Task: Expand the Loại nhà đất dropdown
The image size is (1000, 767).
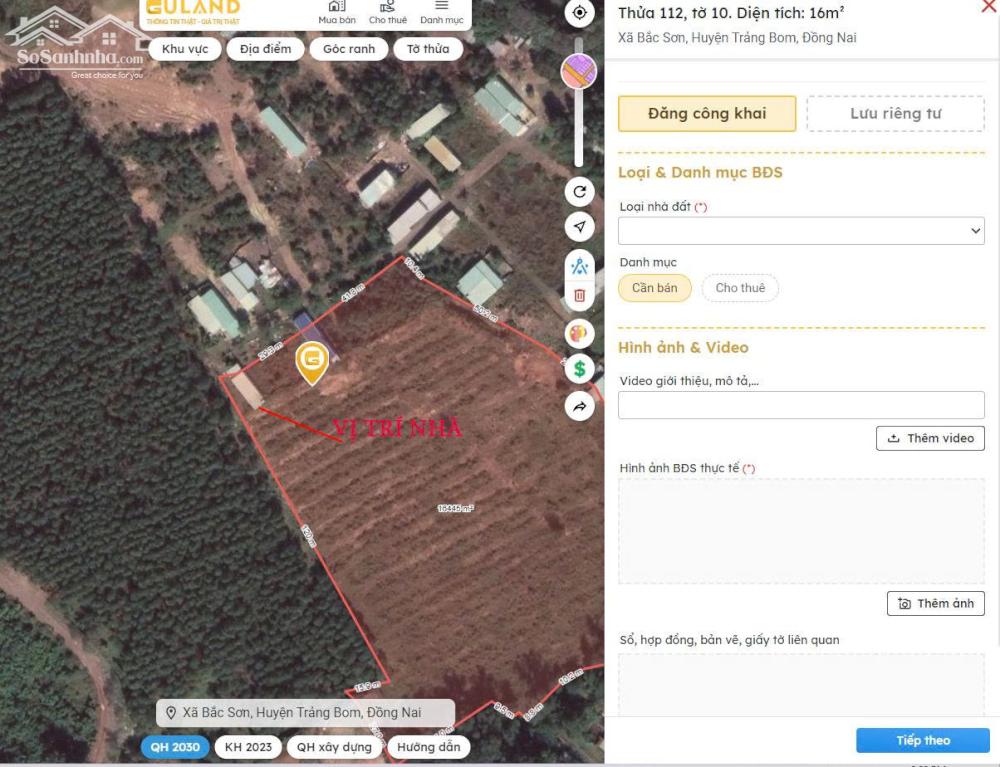Action: 801,231
